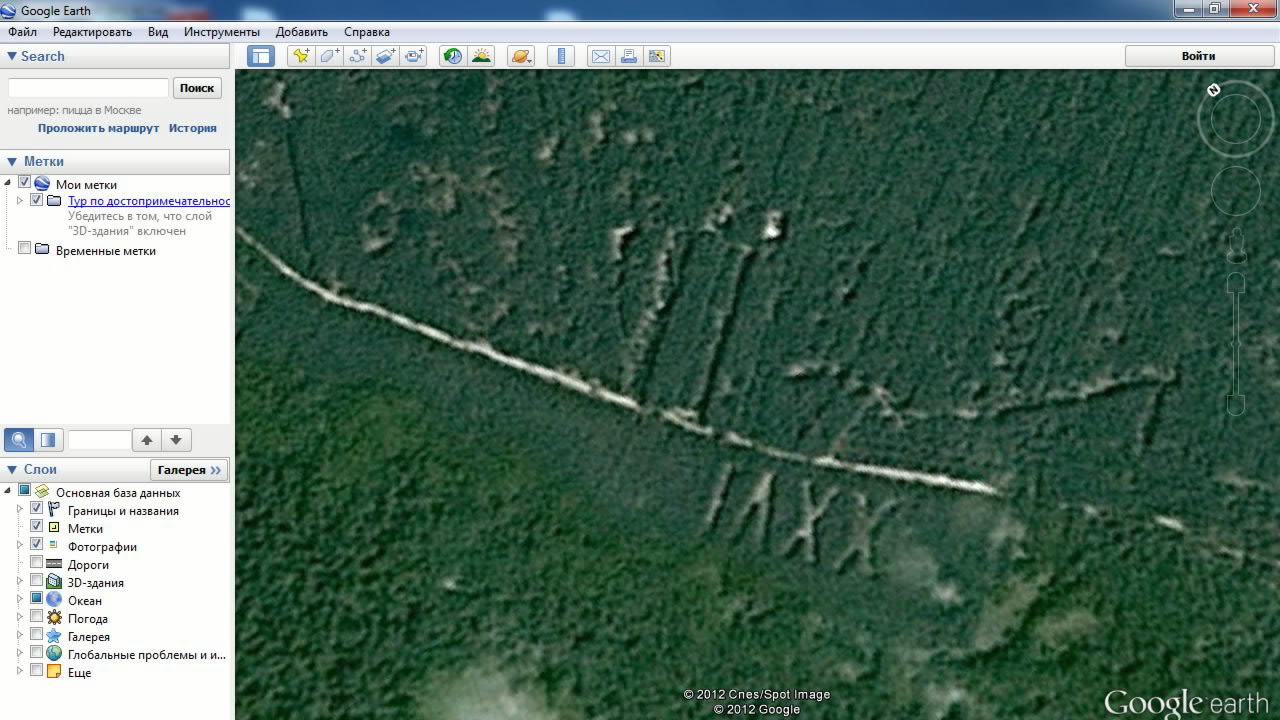This screenshot has height=720, width=1280.
Task: Toggle the sightseeing tour folder checkbox
Action: 37,200
